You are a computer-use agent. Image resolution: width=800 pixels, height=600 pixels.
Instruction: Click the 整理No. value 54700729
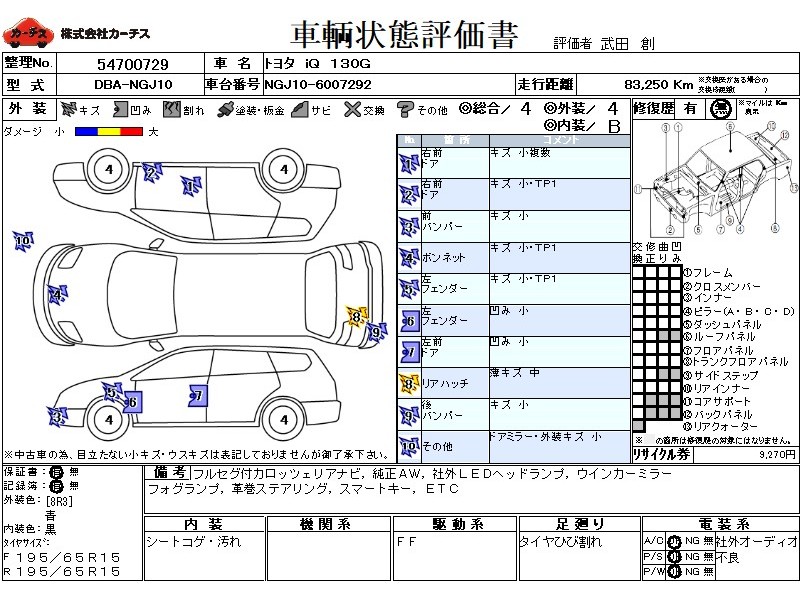[x=133, y=64]
